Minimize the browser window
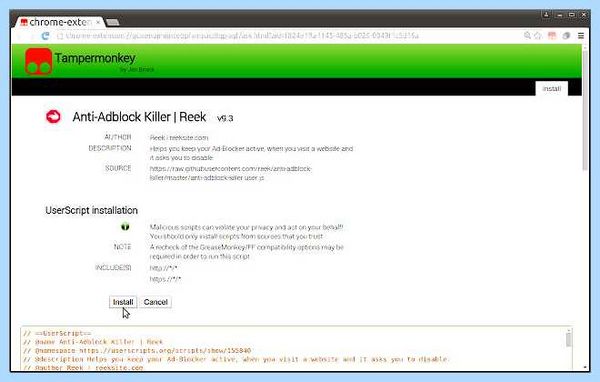600x382 pixels. [559, 15]
